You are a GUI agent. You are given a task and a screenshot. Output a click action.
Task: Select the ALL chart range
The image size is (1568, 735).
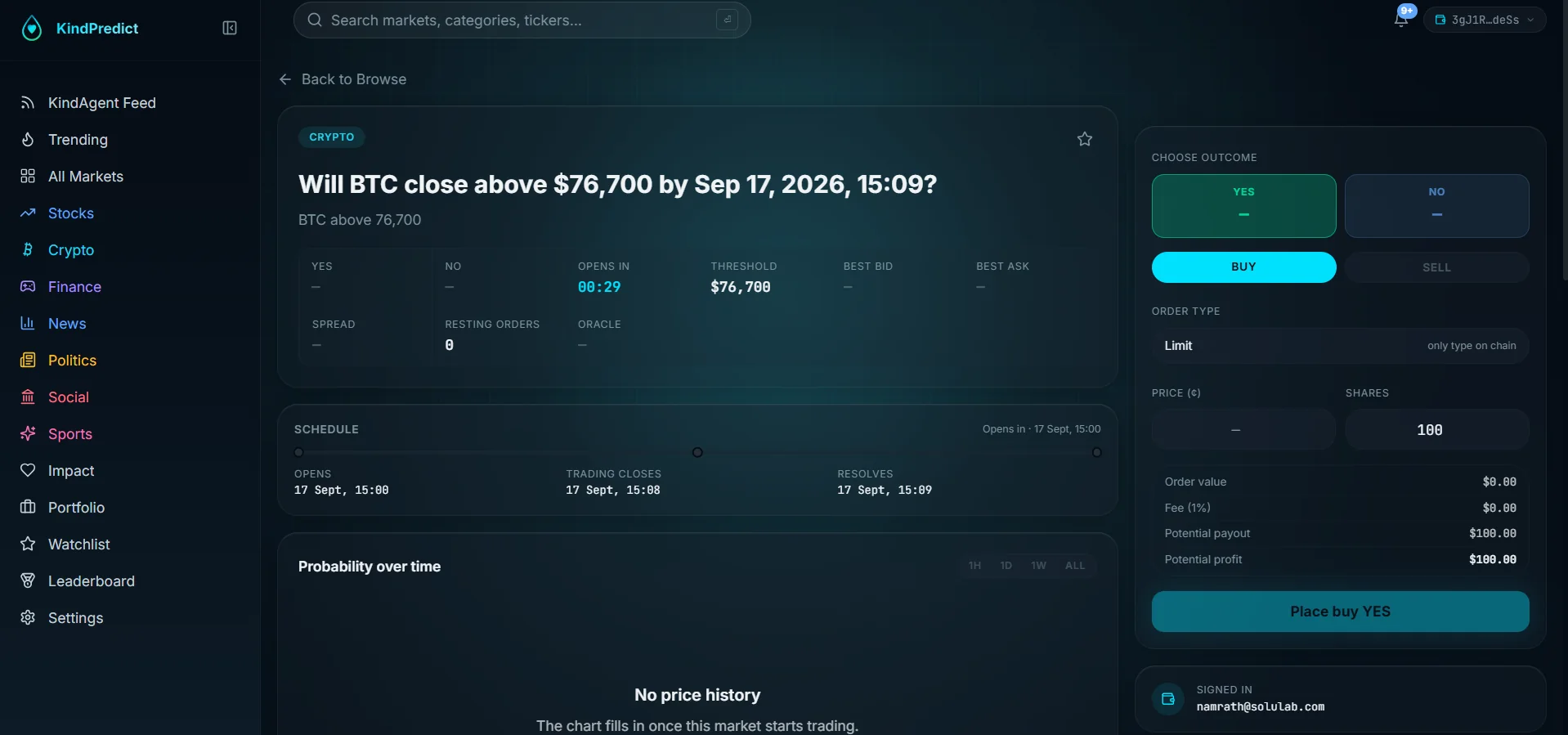click(x=1075, y=566)
